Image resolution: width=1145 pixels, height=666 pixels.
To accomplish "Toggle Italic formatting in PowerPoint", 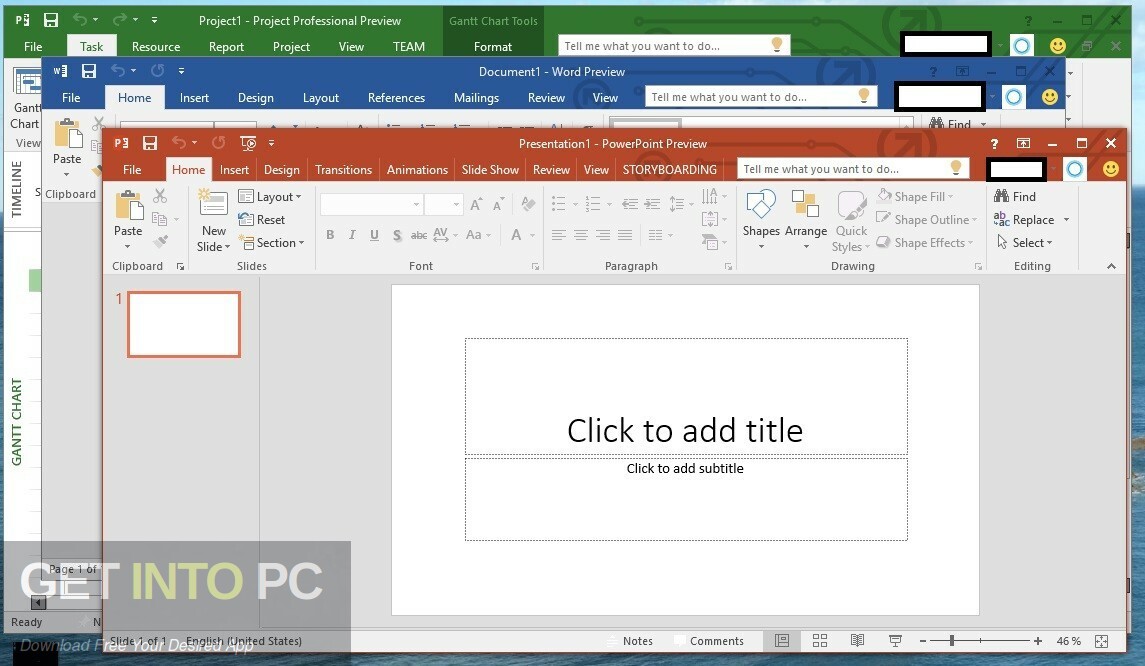I will (352, 234).
